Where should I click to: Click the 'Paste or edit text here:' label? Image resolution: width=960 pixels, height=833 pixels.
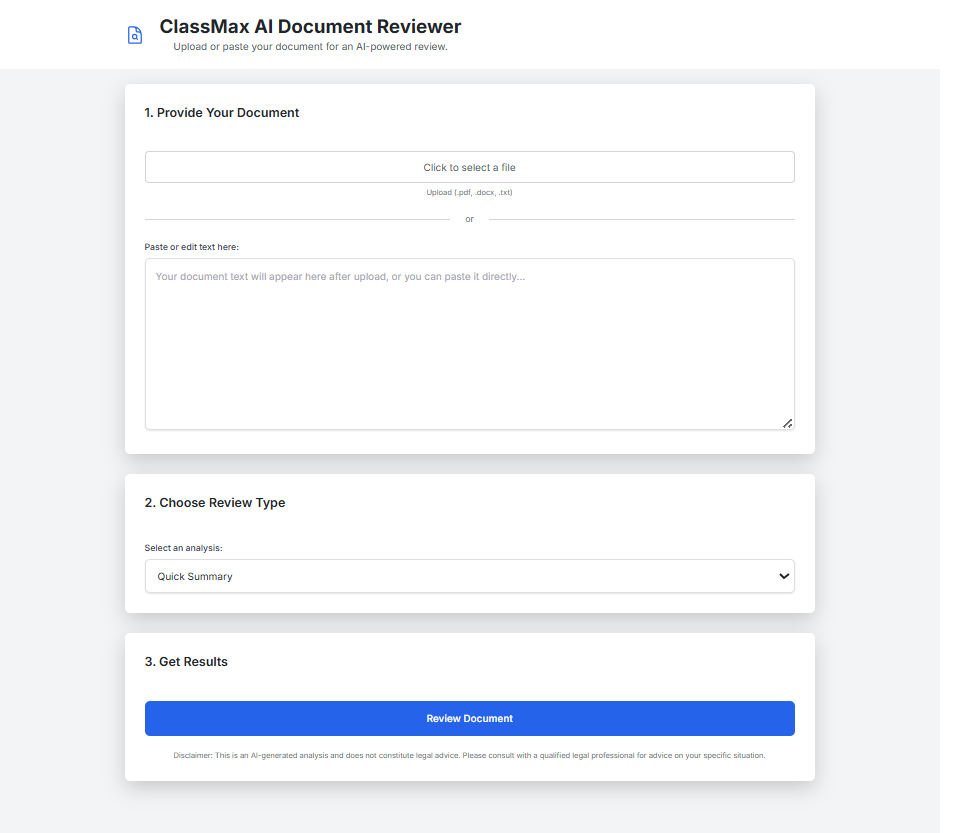click(x=192, y=247)
